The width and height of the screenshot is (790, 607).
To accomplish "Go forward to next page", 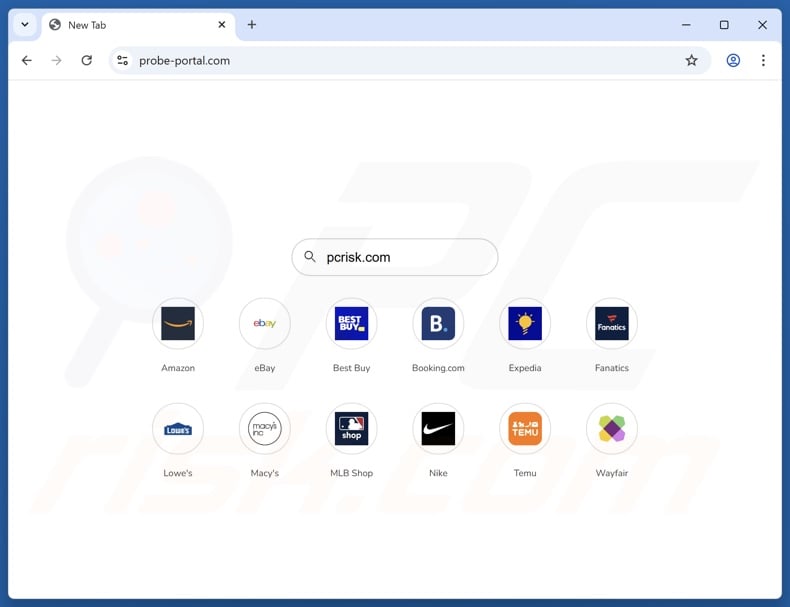I will click(x=56, y=60).
